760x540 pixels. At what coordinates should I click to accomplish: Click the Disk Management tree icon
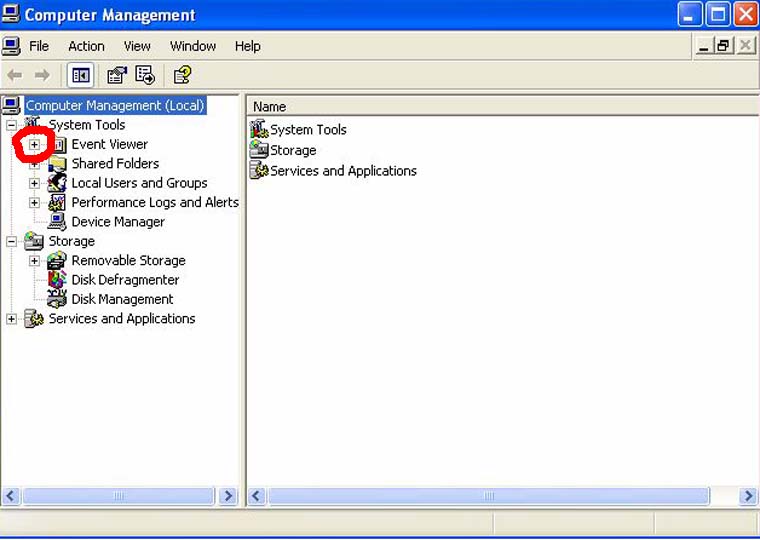(x=57, y=299)
